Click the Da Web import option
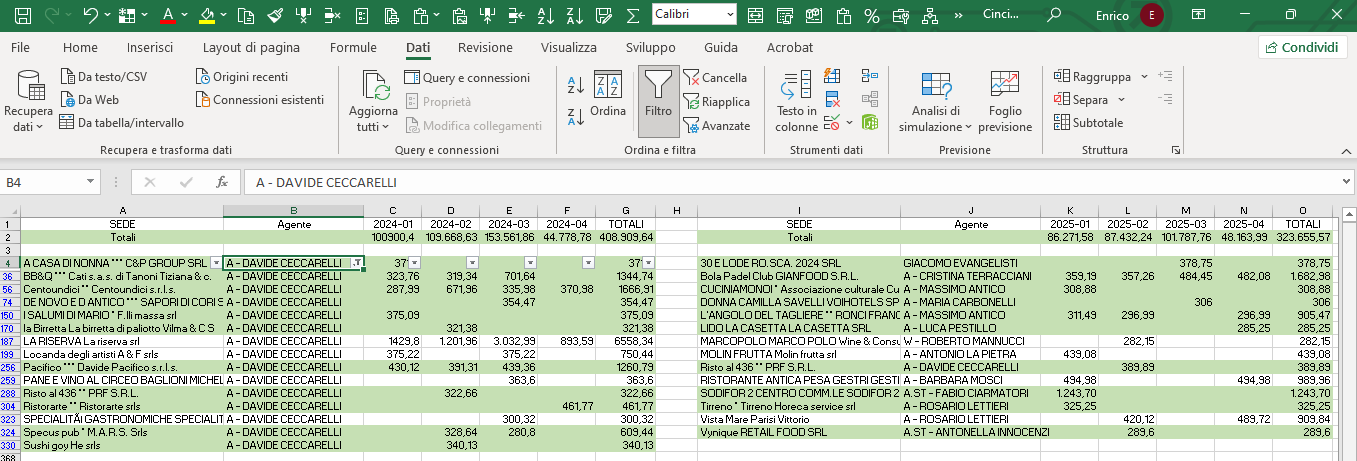1357x461 pixels. (x=90, y=100)
